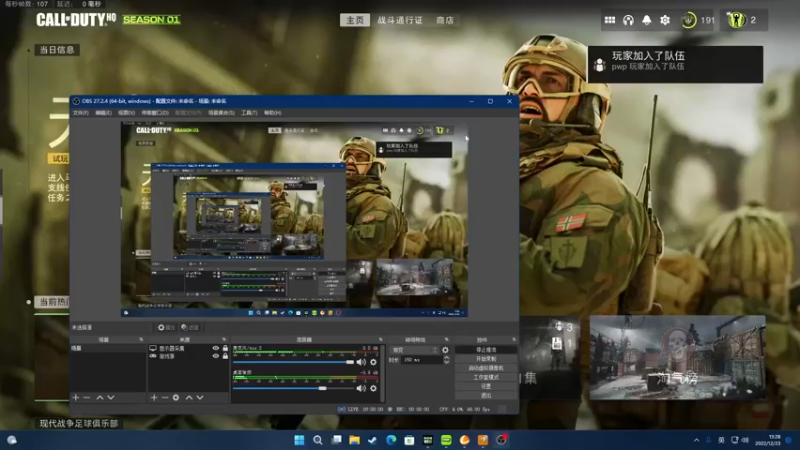Click OBS exit button in controls

(x=486, y=395)
